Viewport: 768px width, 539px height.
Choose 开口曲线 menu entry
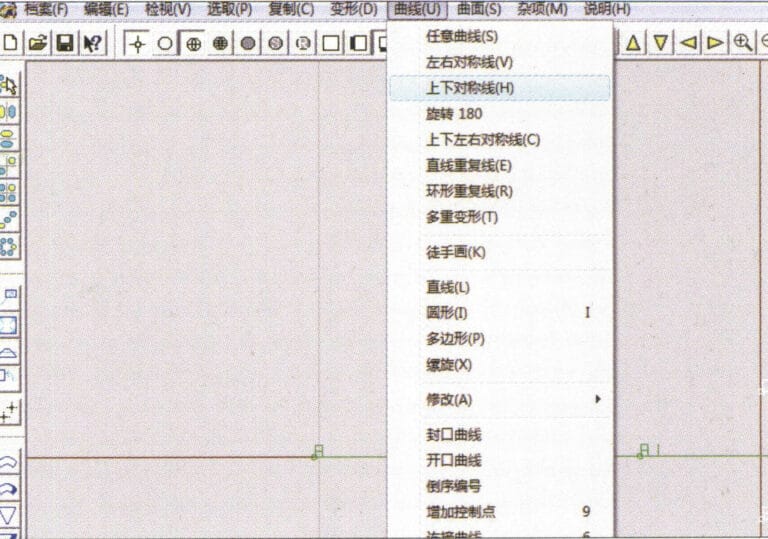(x=501, y=460)
